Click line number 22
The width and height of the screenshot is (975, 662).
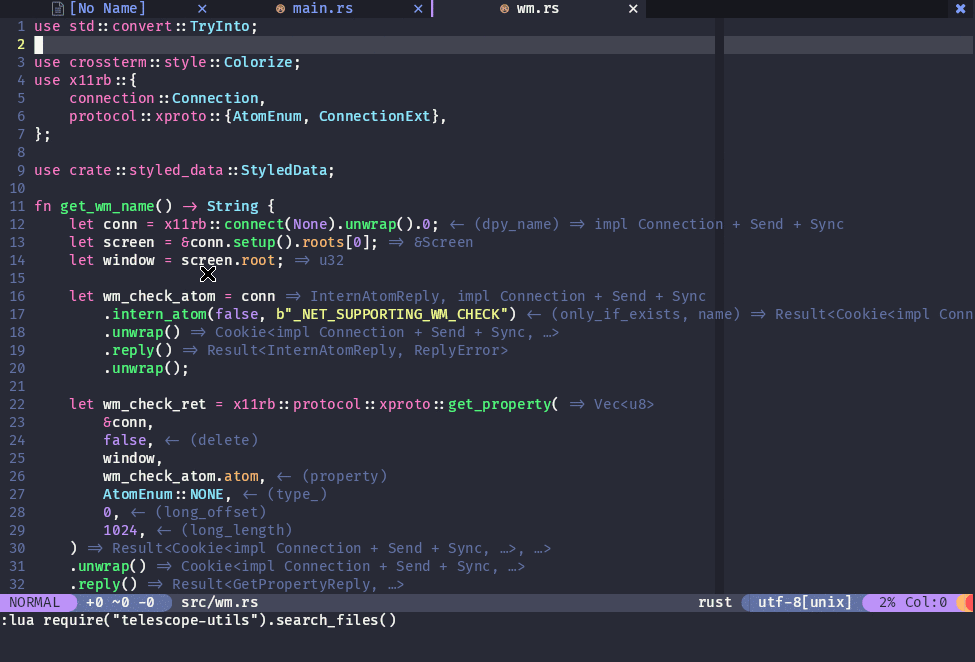(17, 405)
